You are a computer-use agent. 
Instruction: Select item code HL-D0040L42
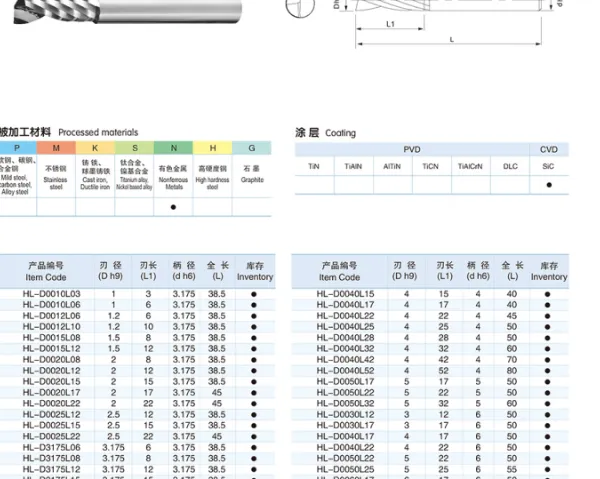(x=346, y=360)
